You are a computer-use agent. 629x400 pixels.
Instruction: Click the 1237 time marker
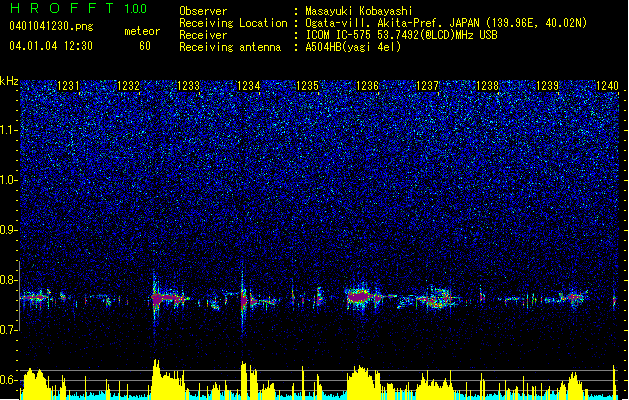[x=428, y=85]
